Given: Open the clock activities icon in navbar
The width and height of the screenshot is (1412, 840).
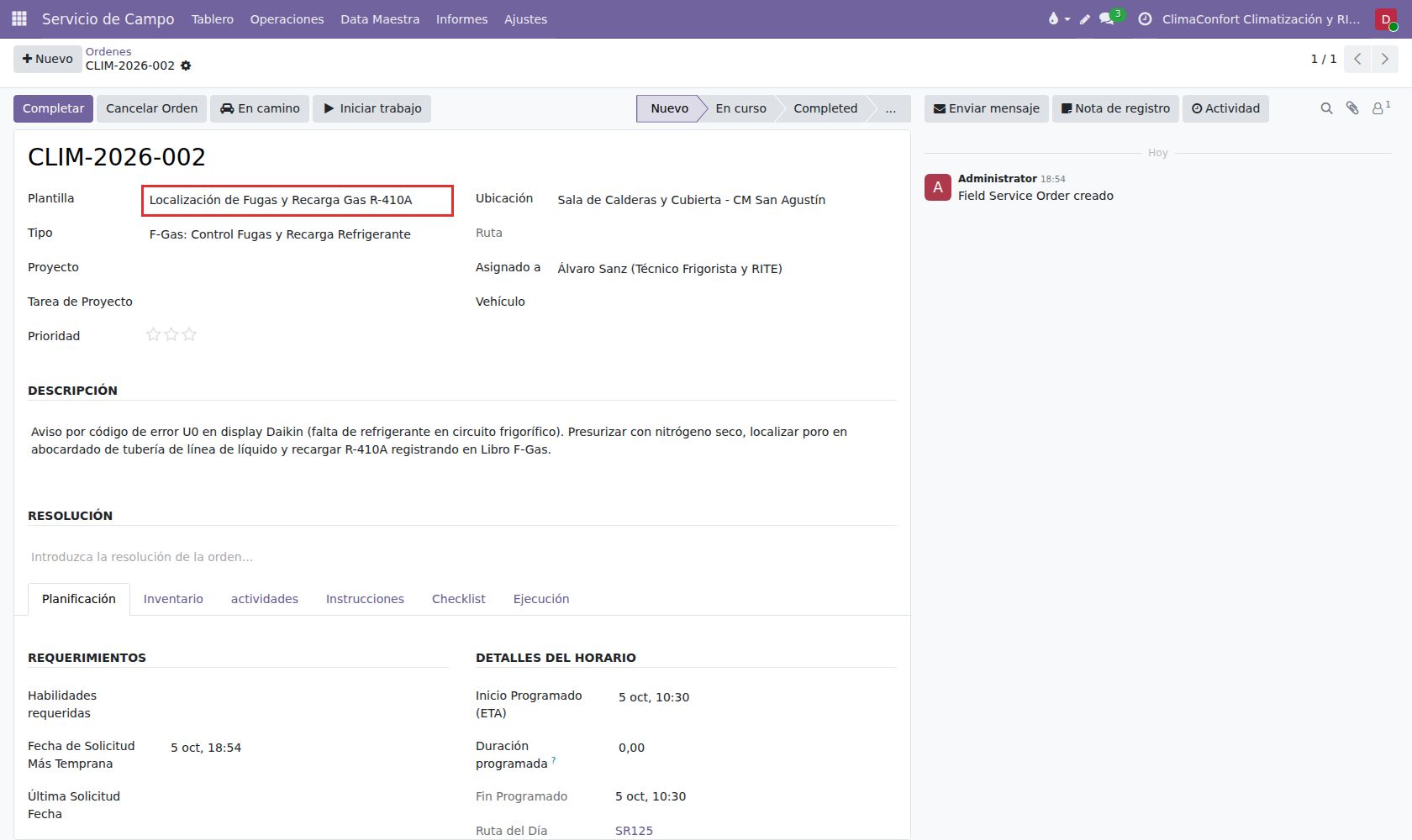Looking at the screenshot, I should pos(1145,18).
